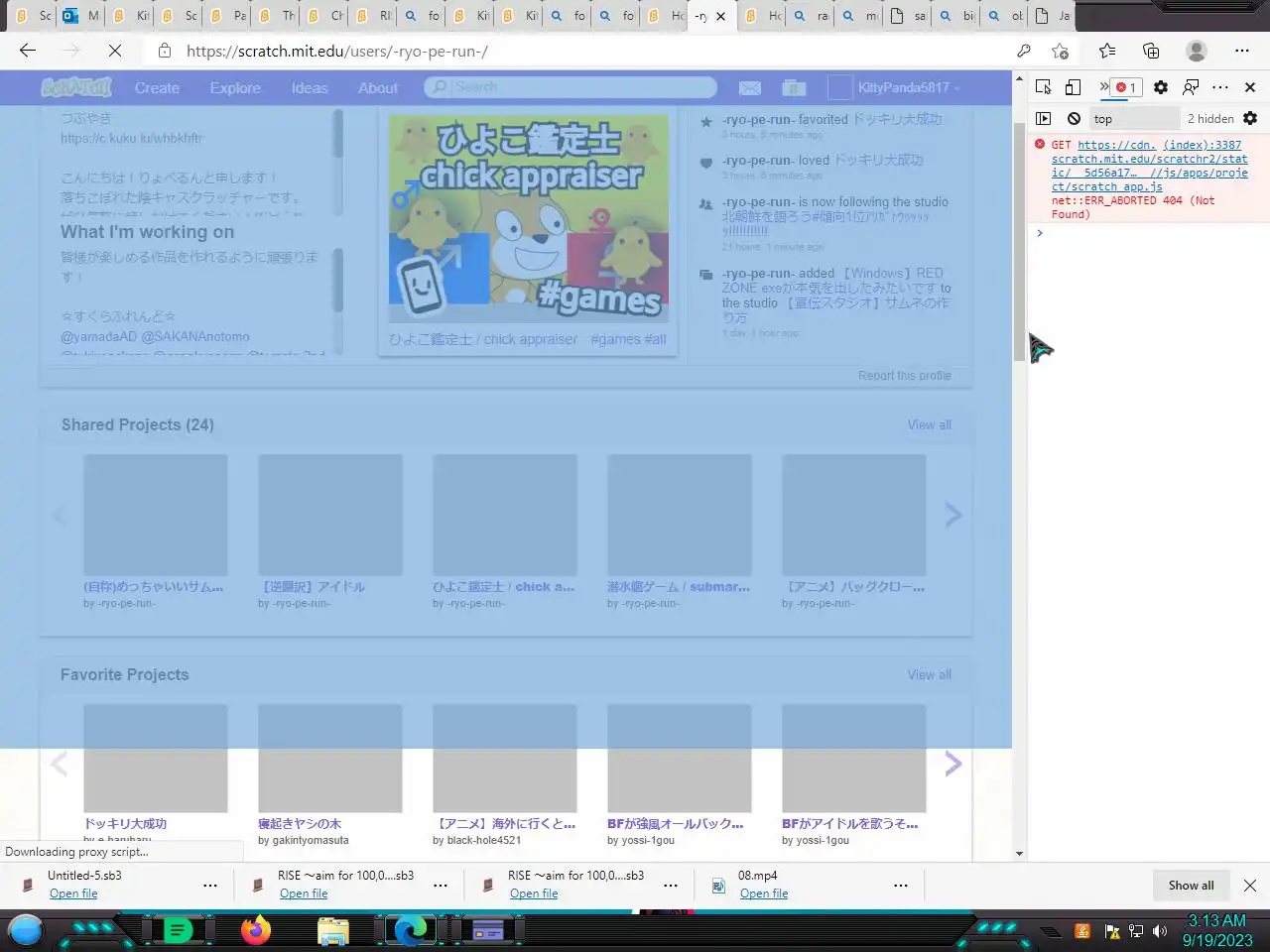Toggle the console sidebar in DevTools
The image size is (1270, 952).
1043,118
